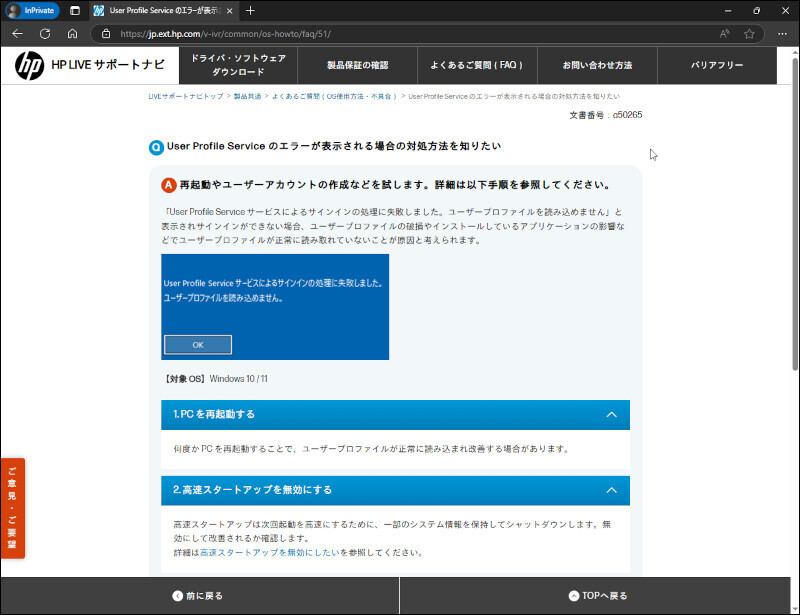Open a new tab with plus button
The image size is (800, 615).
tap(250, 10)
